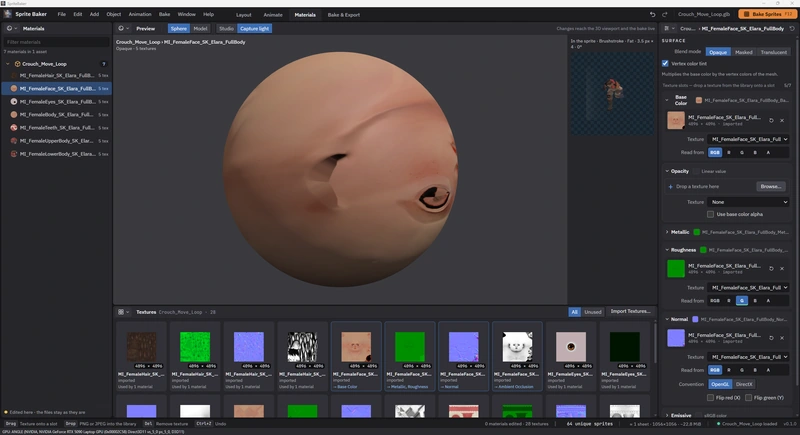This screenshot has height=435, width=800.
Task: Click the plus icon in Opacity drop area
Action: tap(670, 187)
